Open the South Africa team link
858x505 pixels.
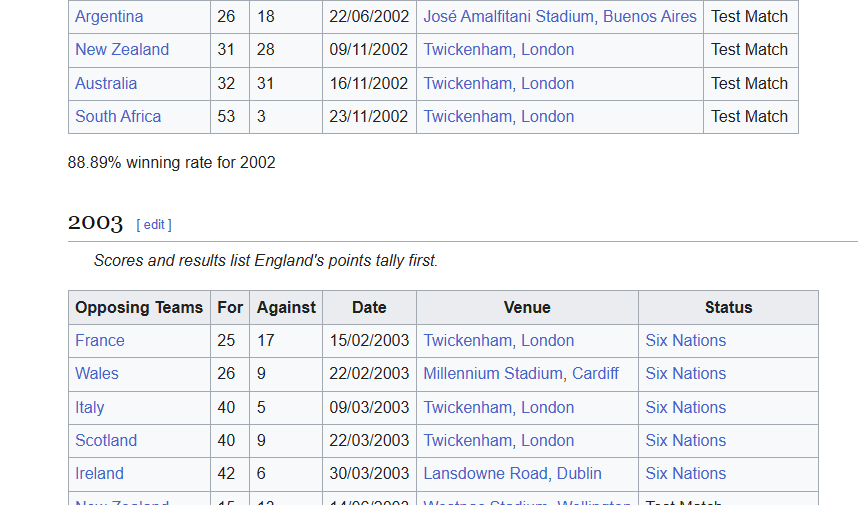[x=118, y=117]
